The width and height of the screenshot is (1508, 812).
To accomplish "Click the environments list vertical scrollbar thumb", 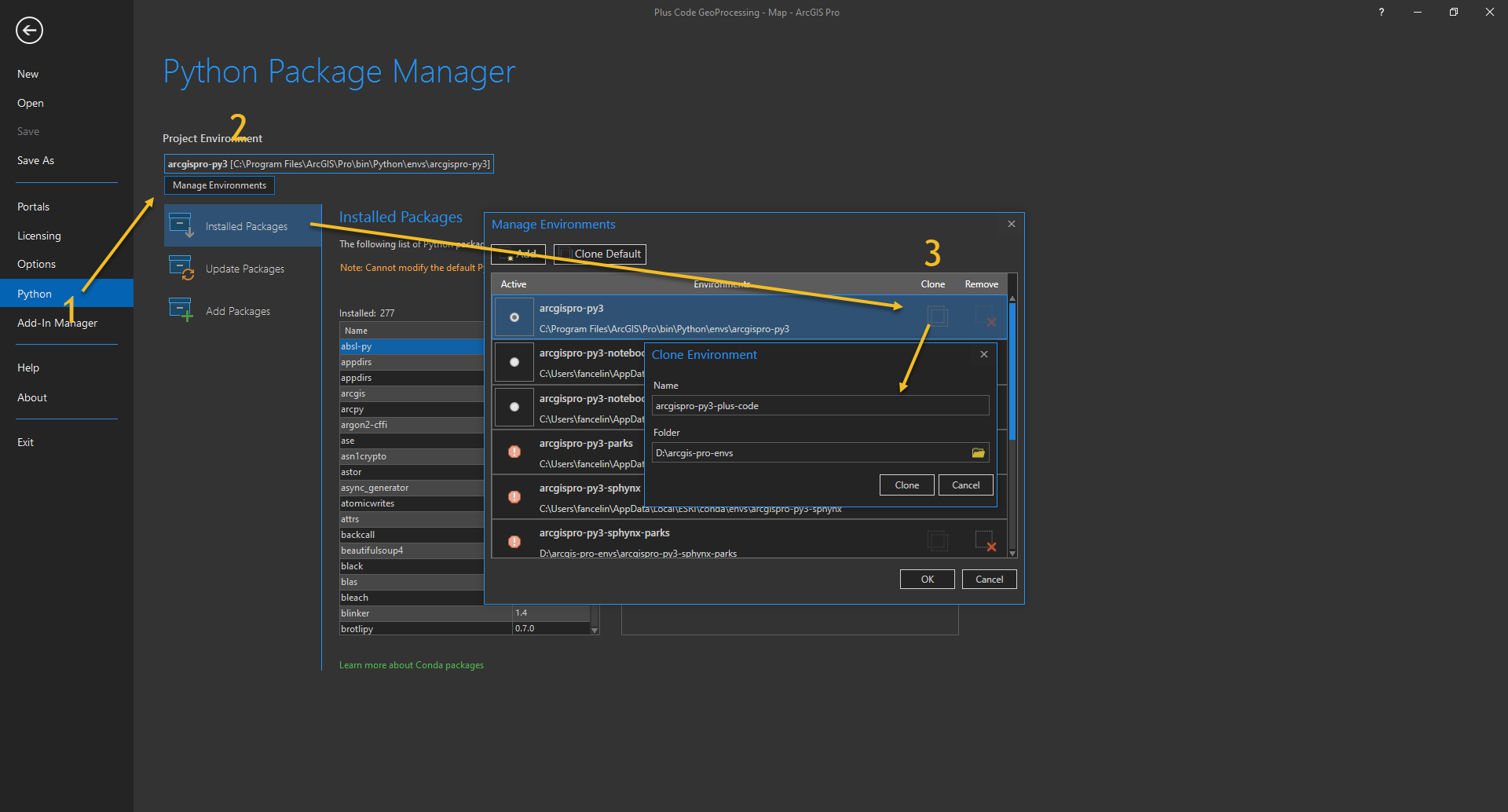I will (x=1012, y=371).
